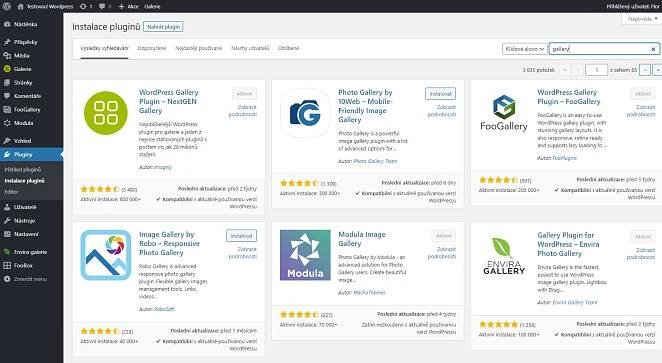Open Envira Gallery Team author link
The image size is (662, 363).
[575, 302]
